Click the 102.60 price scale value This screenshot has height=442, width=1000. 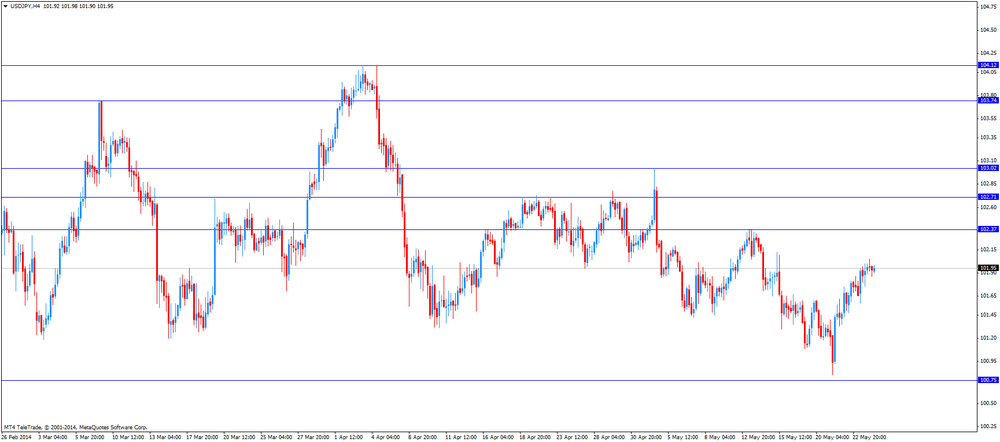click(988, 207)
